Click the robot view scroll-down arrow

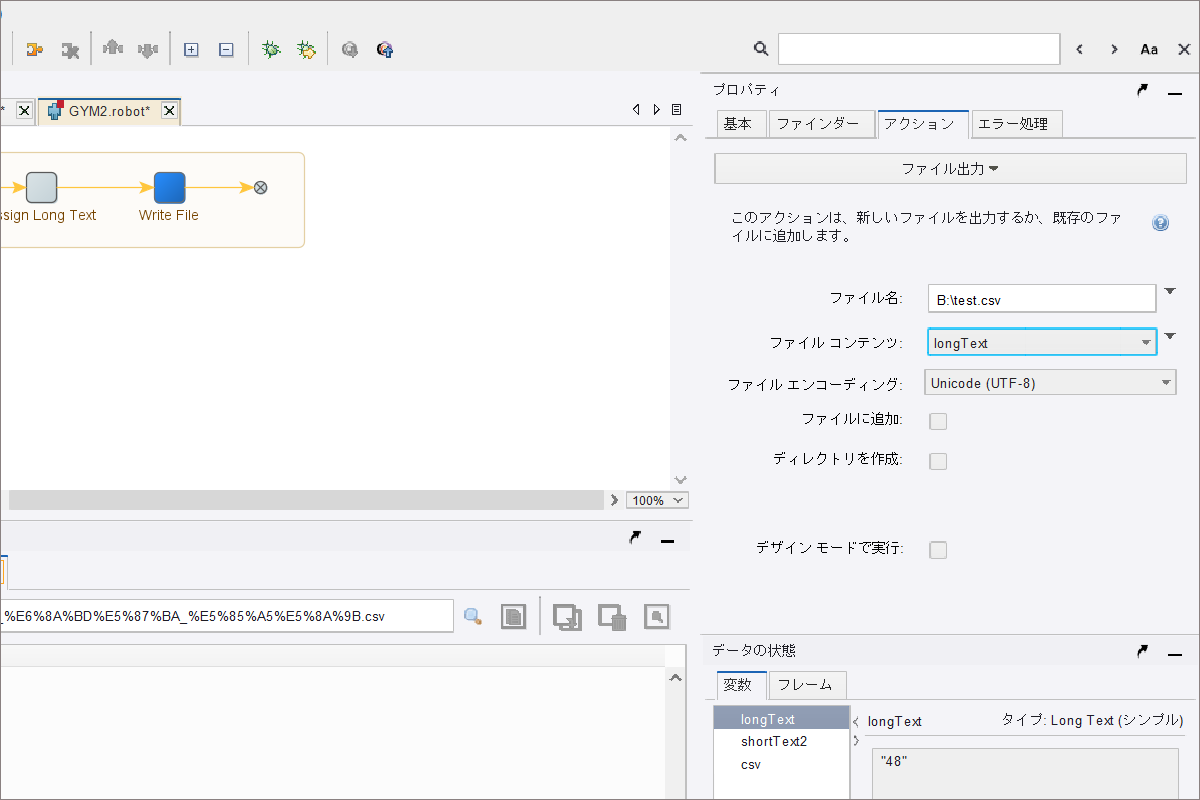(x=680, y=481)
